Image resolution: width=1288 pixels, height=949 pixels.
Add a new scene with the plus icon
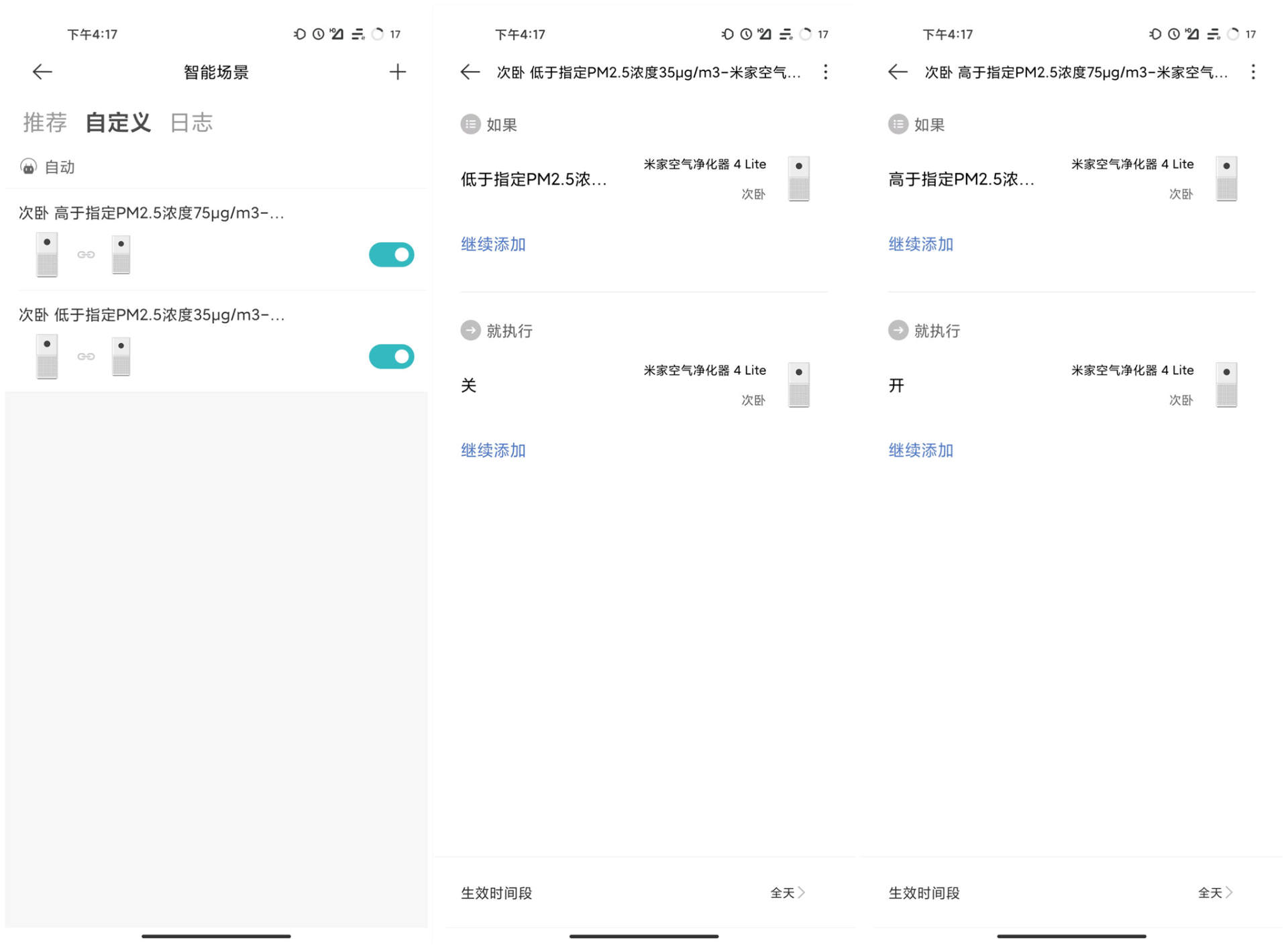(x=398, y=72)
